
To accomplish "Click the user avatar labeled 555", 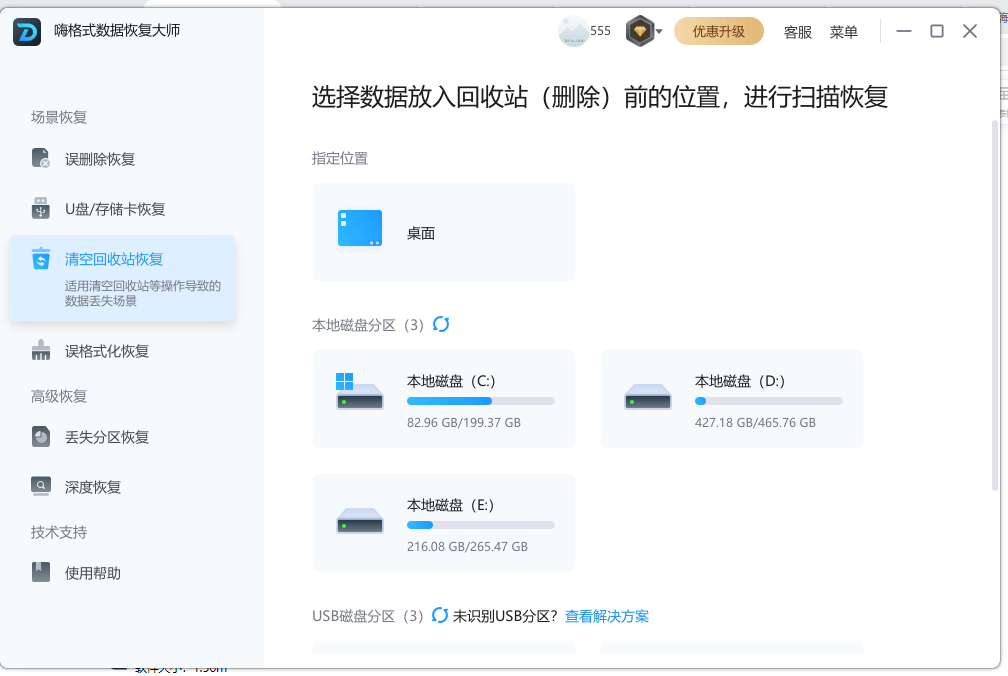I will tap(574, 31).
